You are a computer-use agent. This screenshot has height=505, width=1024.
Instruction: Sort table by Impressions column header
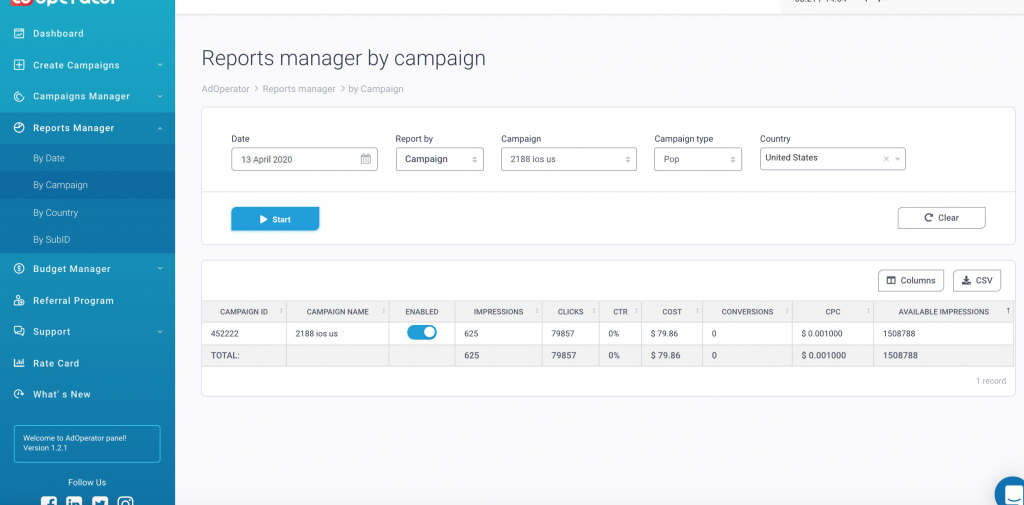tap(498, 312)
